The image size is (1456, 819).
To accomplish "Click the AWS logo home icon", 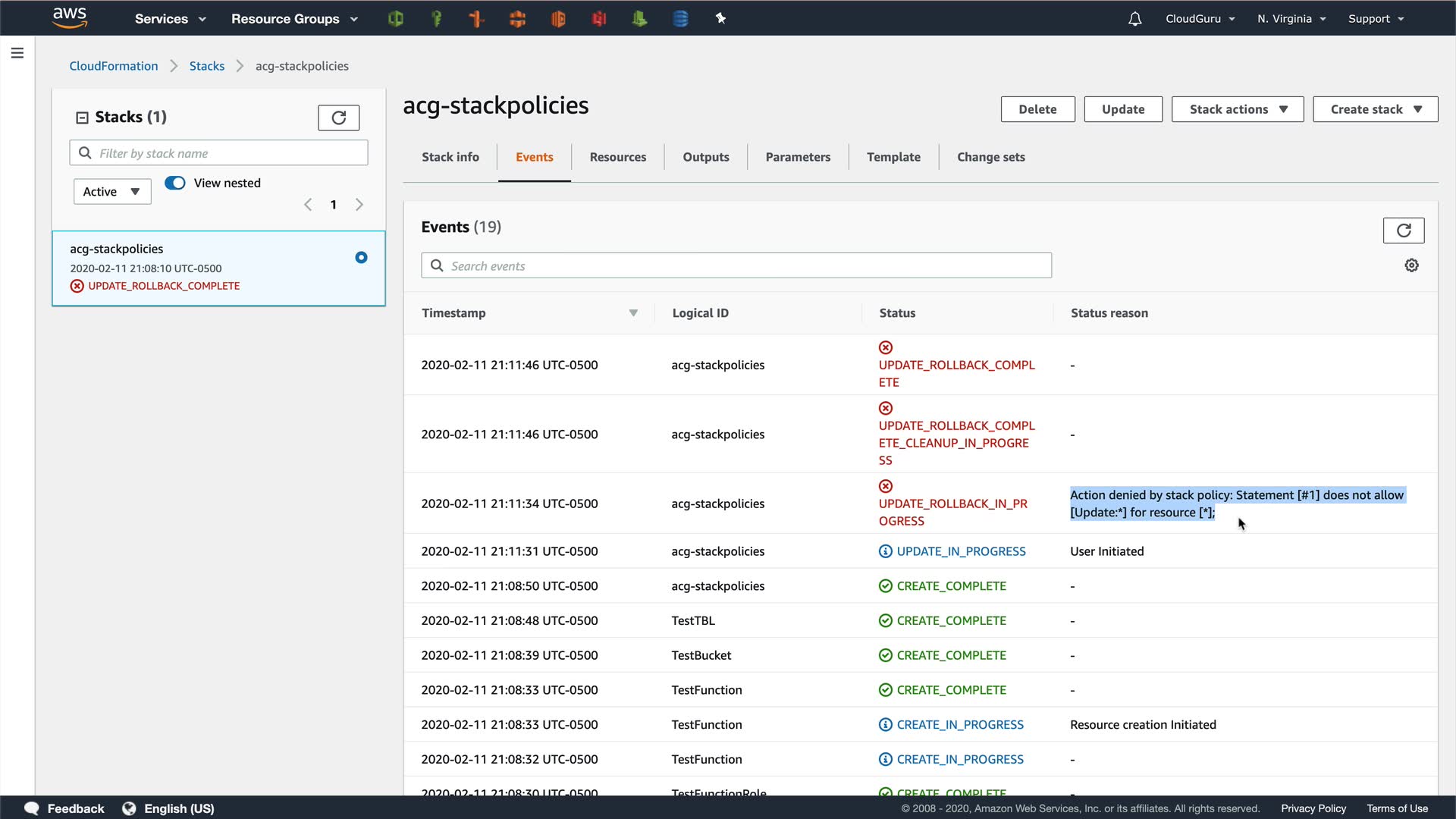I will tap(70, 17).
